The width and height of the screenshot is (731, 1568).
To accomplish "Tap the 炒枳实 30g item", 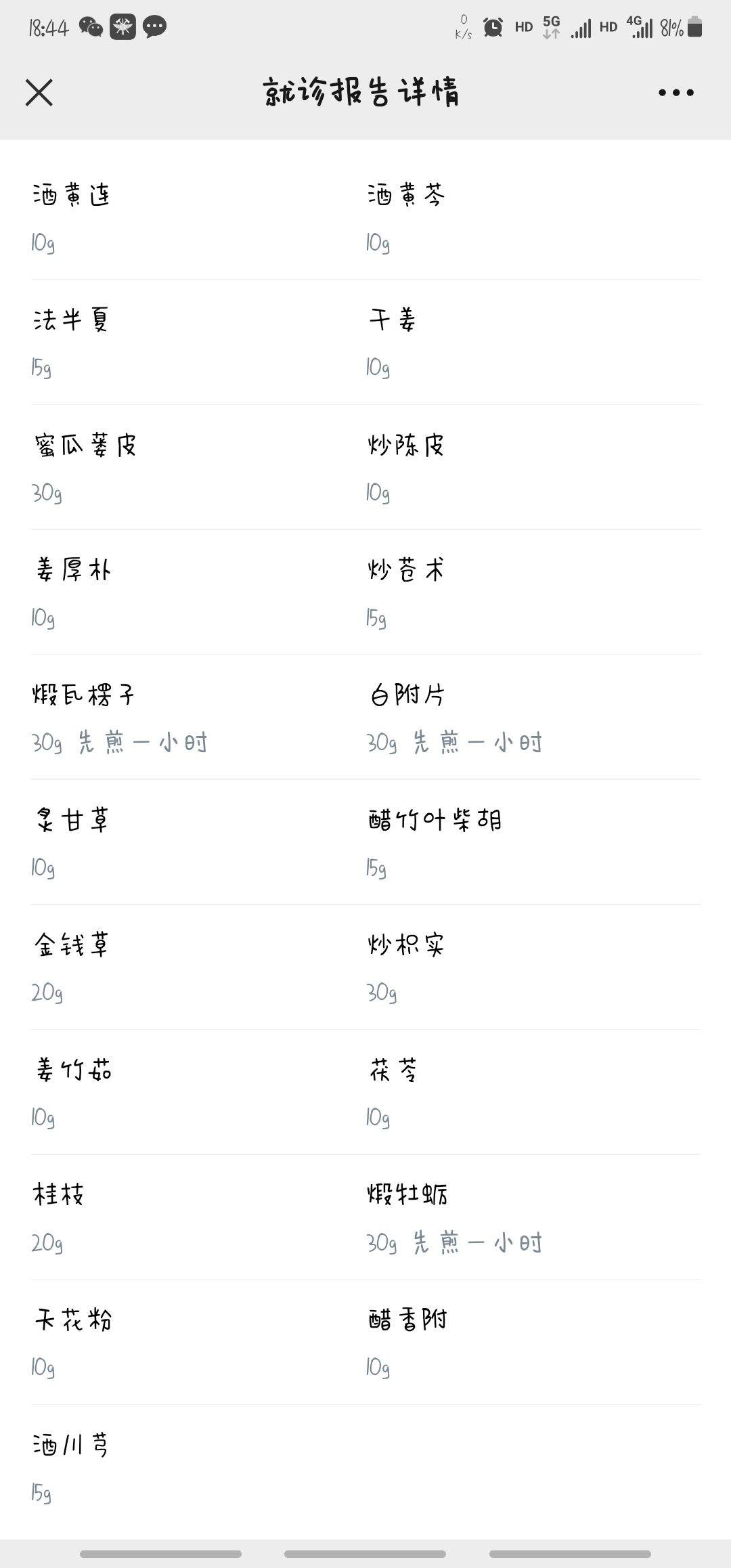I will point(533,967).
